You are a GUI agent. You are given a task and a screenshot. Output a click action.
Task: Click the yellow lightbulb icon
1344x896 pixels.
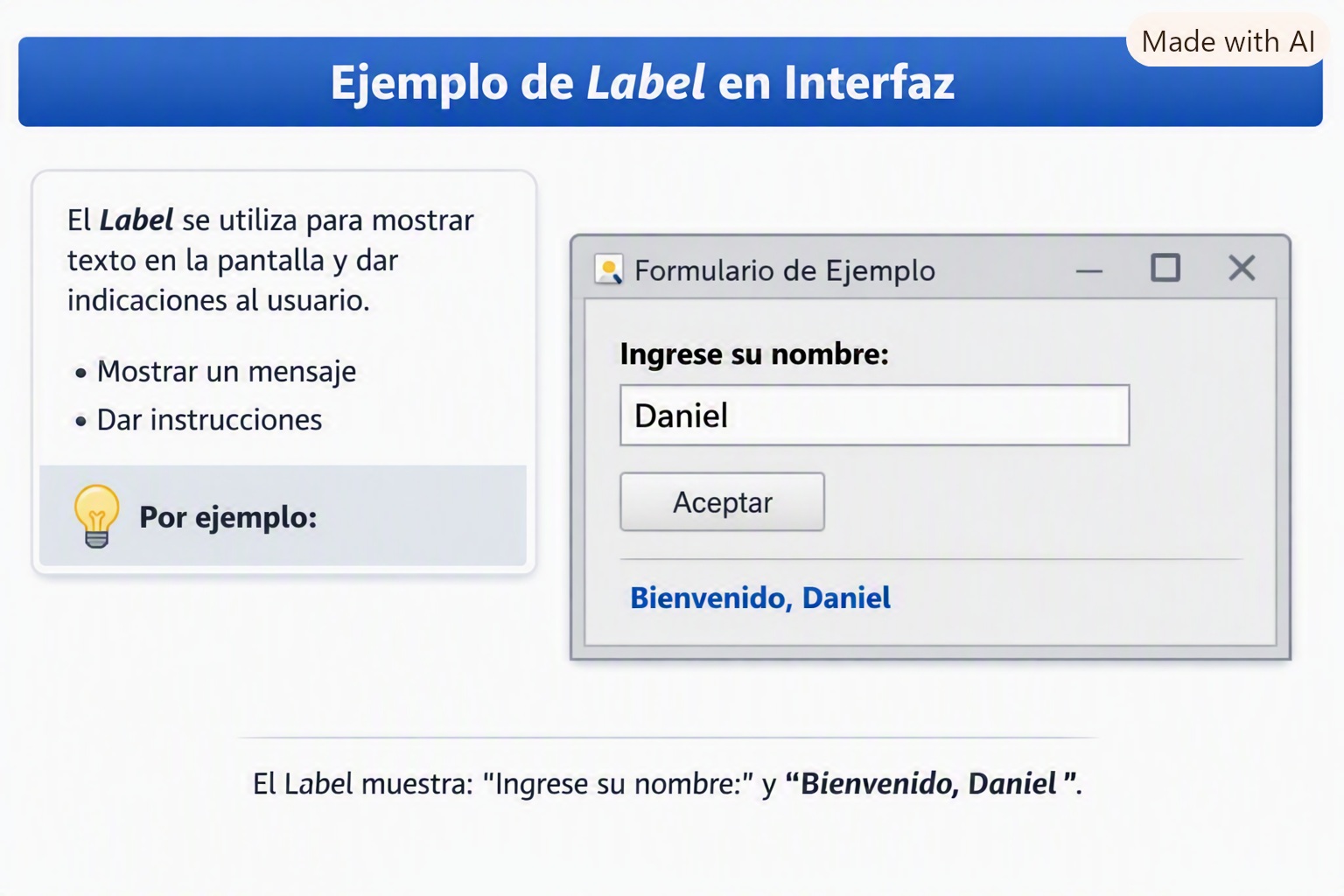(96, 516)
